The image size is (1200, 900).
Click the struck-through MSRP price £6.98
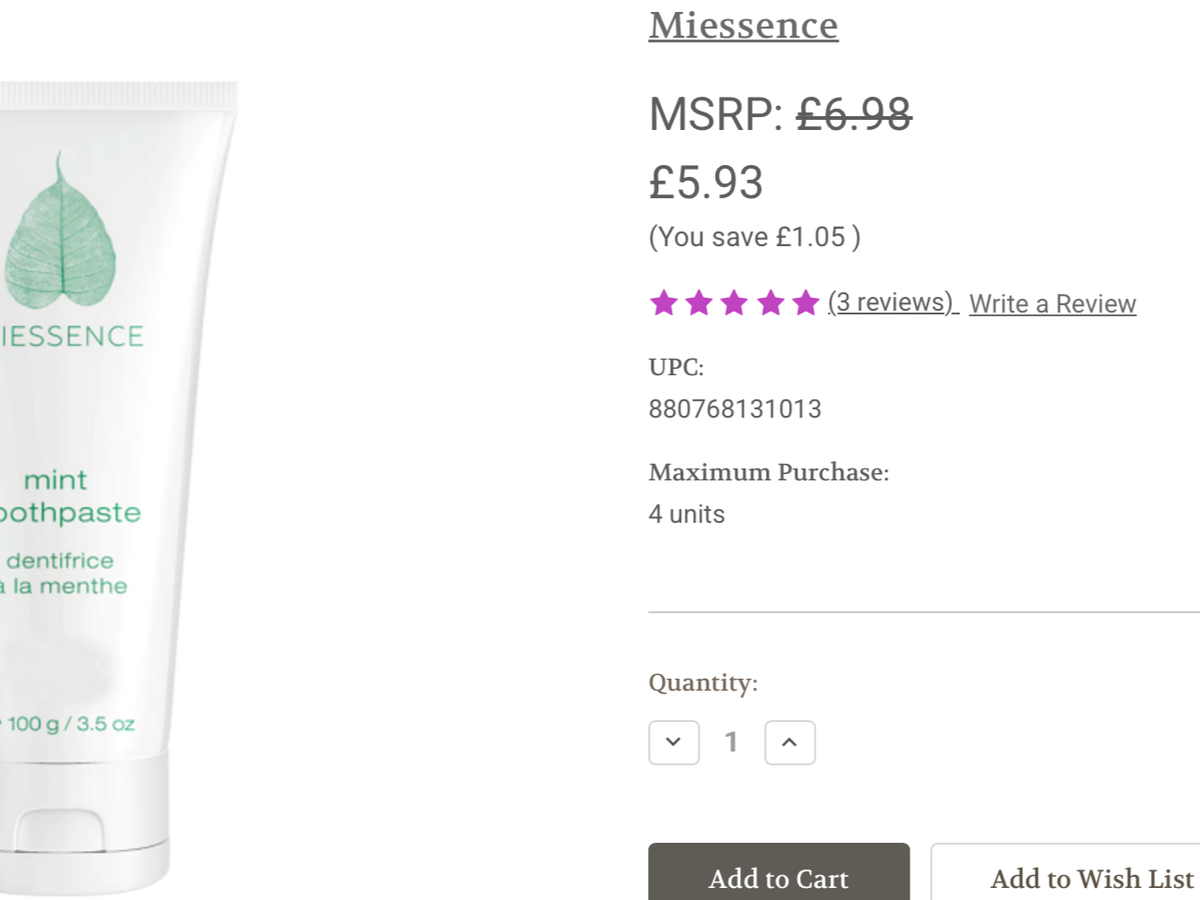pos(854,115)
